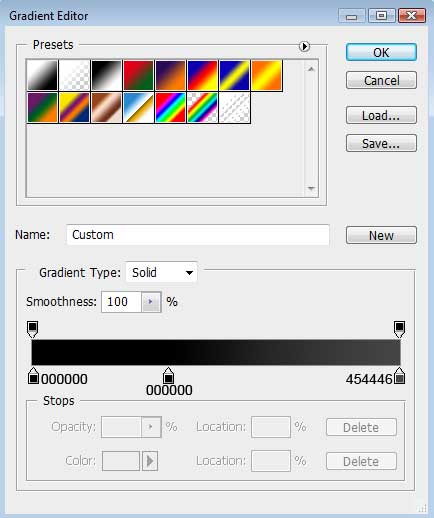
Task: Click Save... to export gradients
Action: click(381, 143)
